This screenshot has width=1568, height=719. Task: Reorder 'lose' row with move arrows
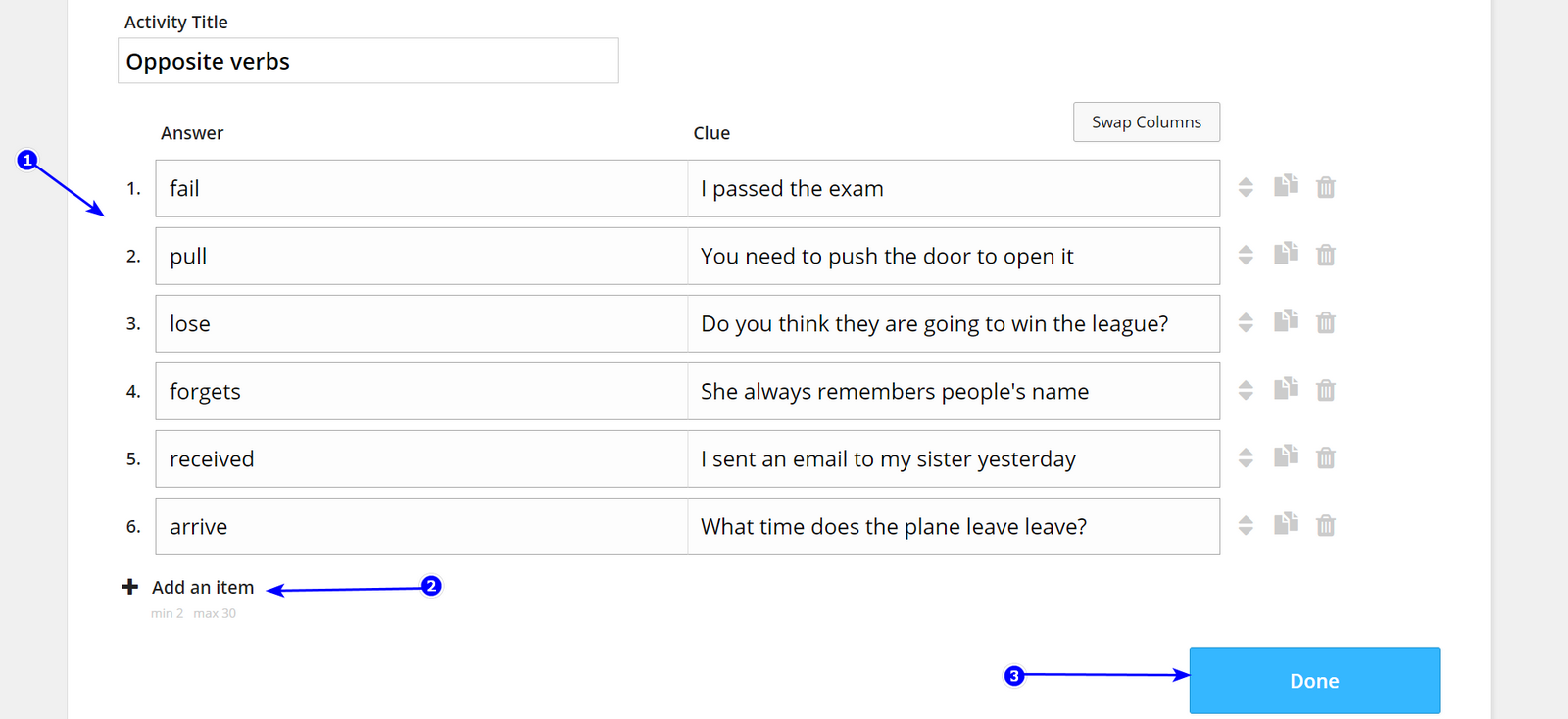[x=1246, y=322]
